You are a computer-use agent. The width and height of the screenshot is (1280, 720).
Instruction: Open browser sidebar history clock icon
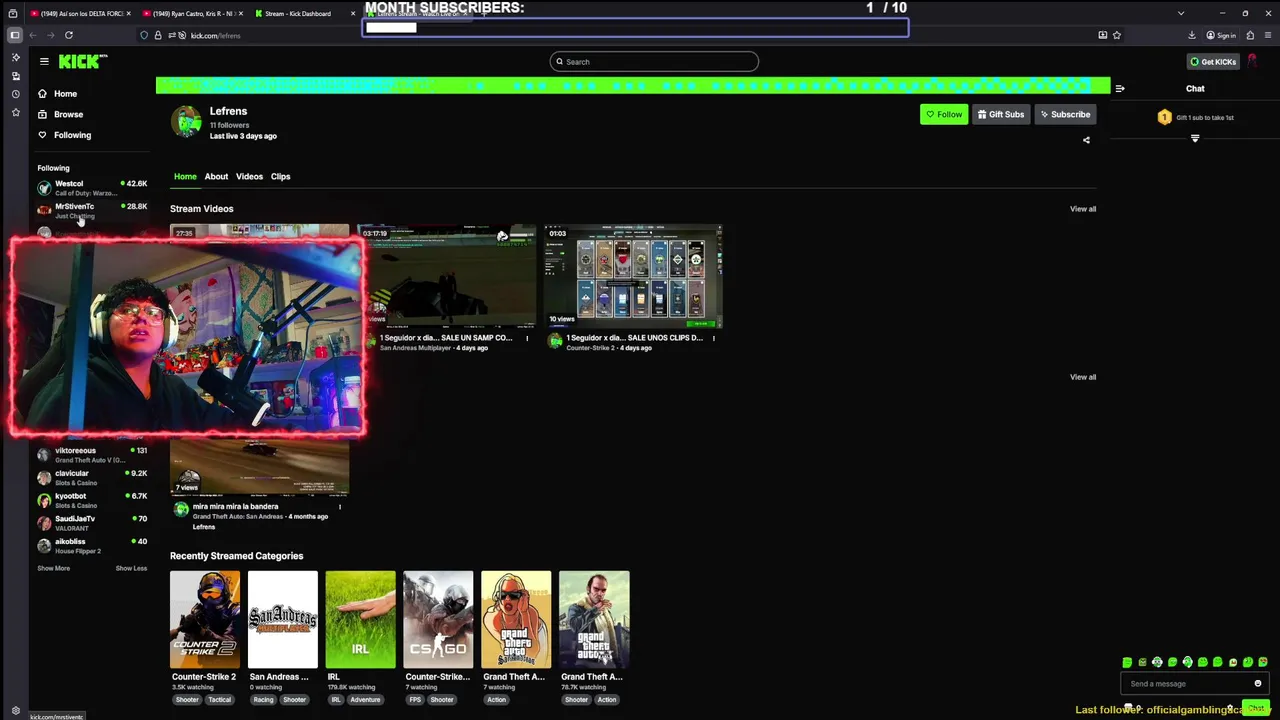(x=15, y=94)
